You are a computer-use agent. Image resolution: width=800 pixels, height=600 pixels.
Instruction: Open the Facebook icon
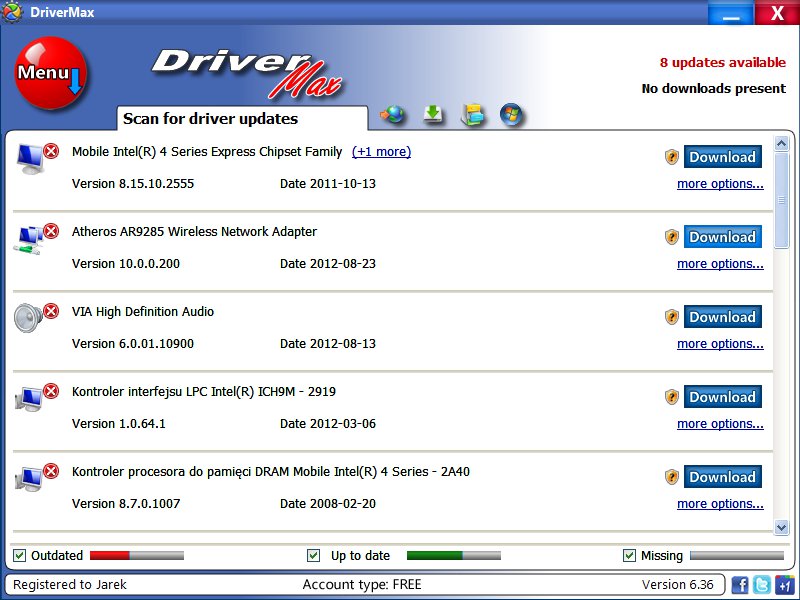pos(740,585)
